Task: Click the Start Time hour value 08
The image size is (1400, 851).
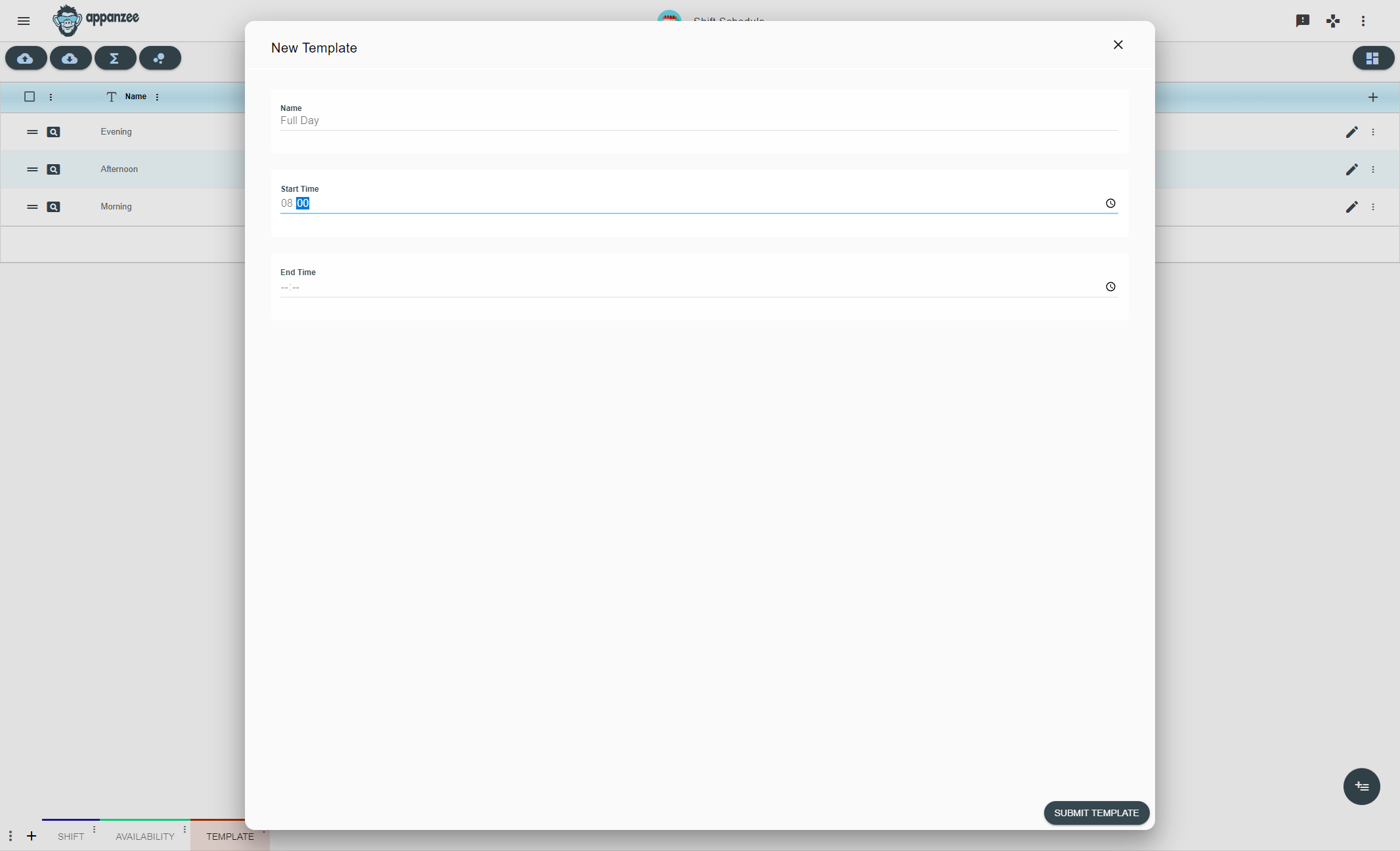Action: [x=287, y=204]
